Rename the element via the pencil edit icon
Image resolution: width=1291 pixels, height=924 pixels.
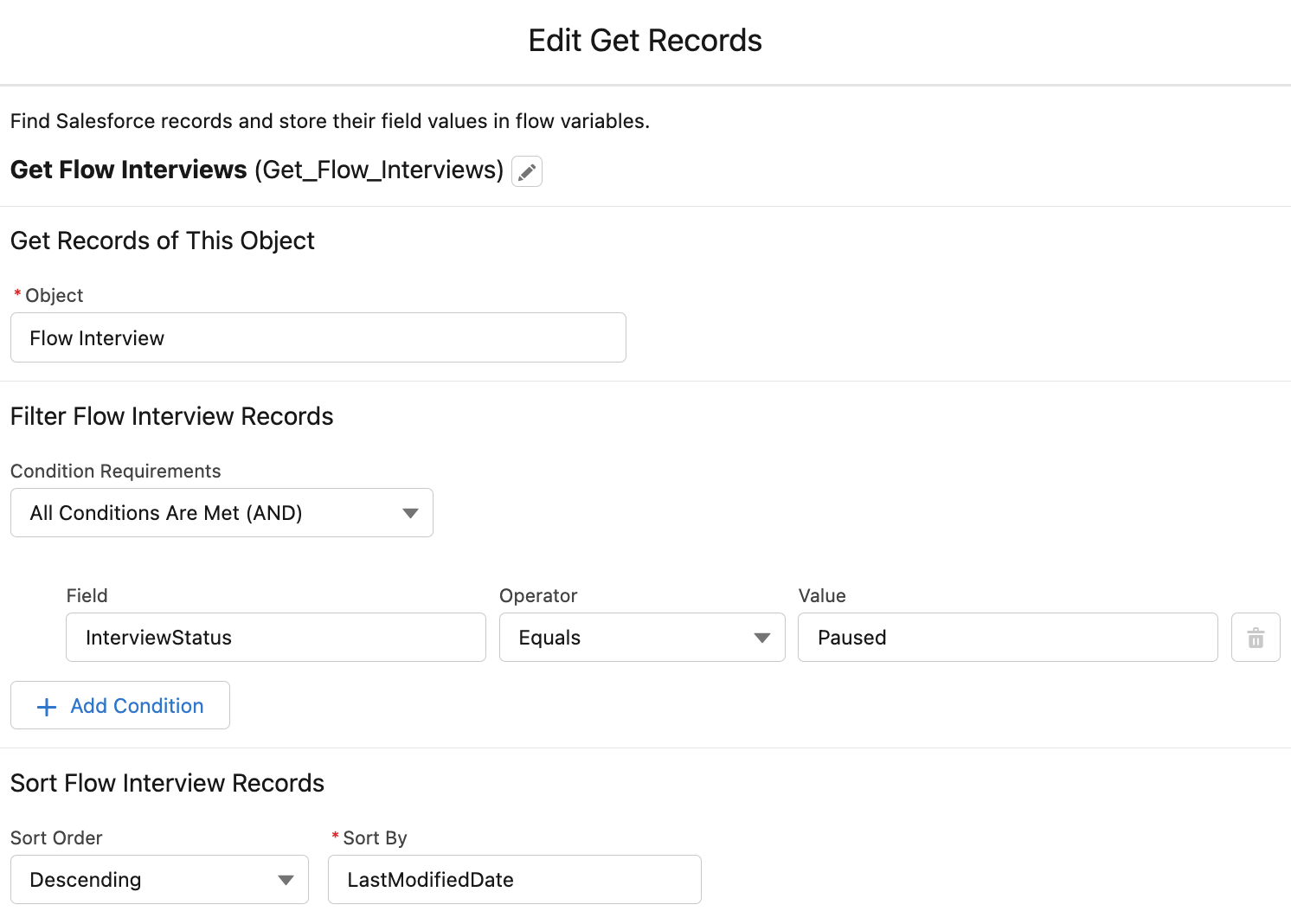click(x=526, y=171)
